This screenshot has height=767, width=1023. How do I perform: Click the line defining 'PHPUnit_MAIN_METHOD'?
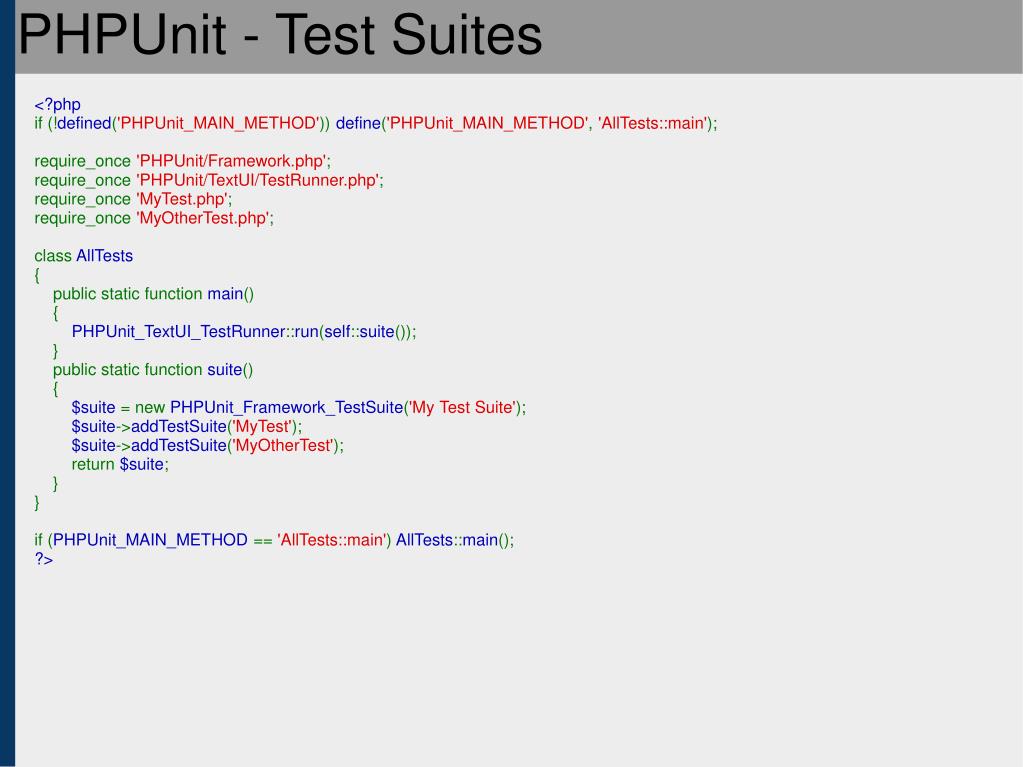376,123
